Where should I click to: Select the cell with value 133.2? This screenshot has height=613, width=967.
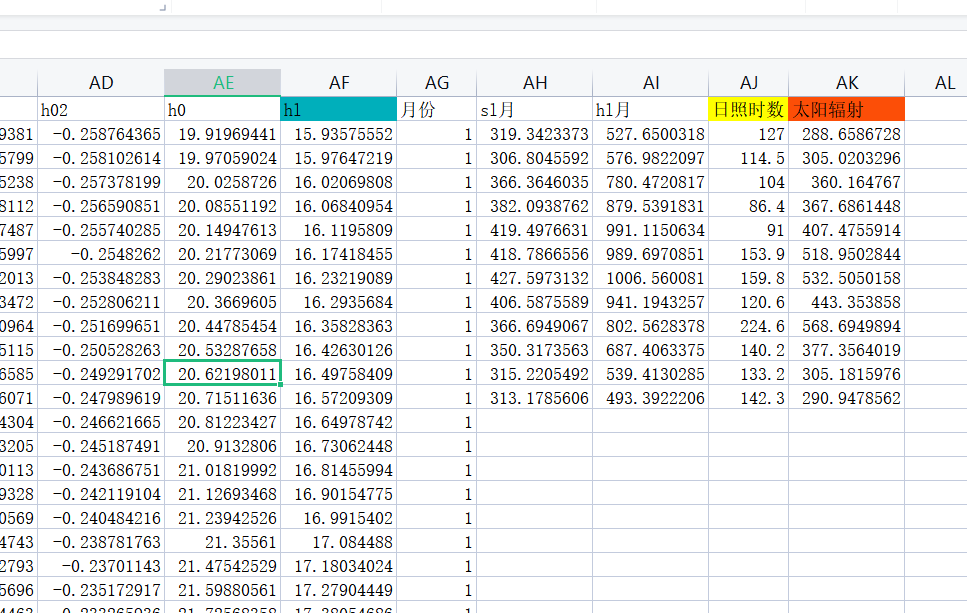pos(749,374)
